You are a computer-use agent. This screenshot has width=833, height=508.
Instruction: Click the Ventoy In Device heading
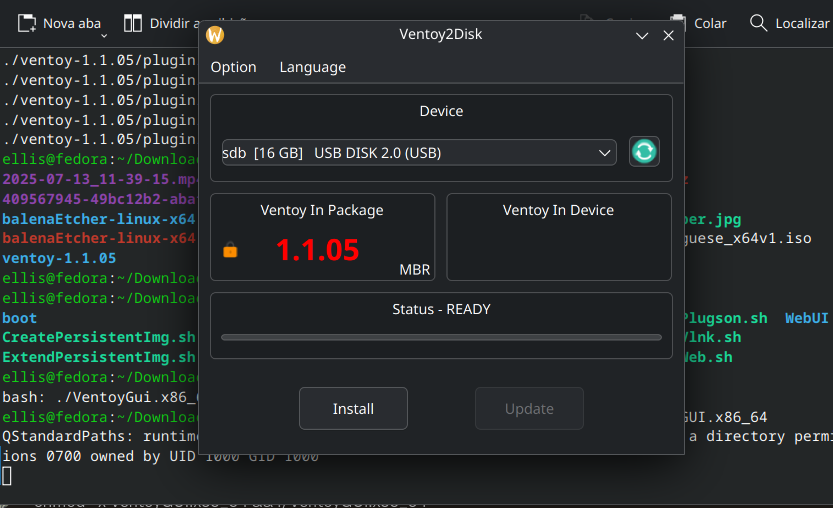[x=558, y=210]
